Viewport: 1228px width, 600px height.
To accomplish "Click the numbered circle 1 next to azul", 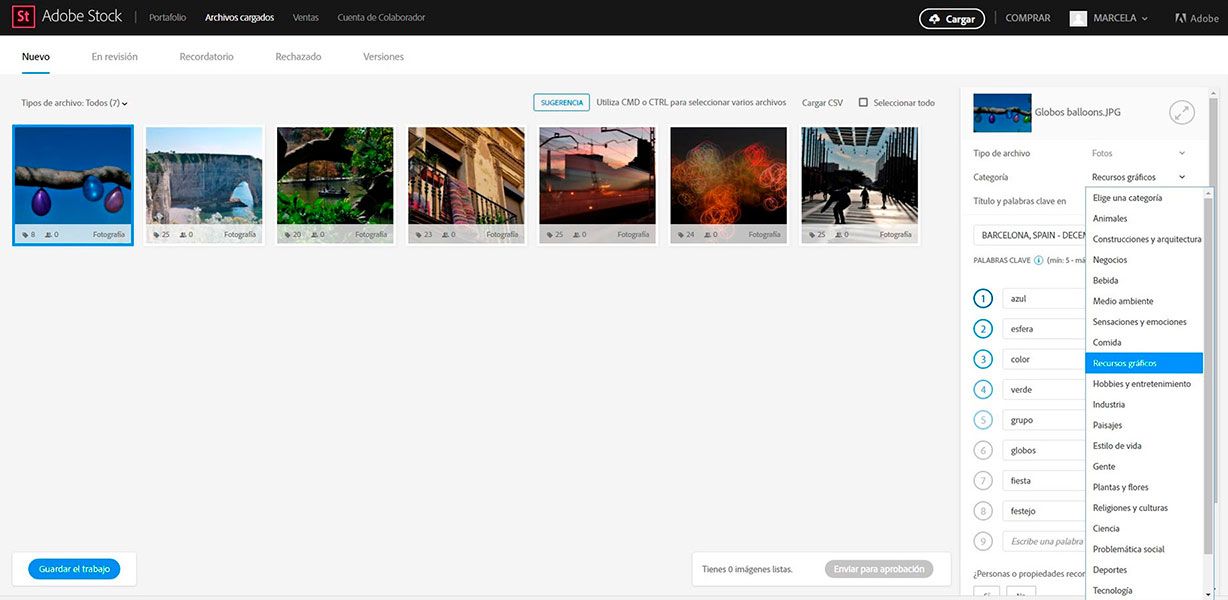I will pos(984,299).
